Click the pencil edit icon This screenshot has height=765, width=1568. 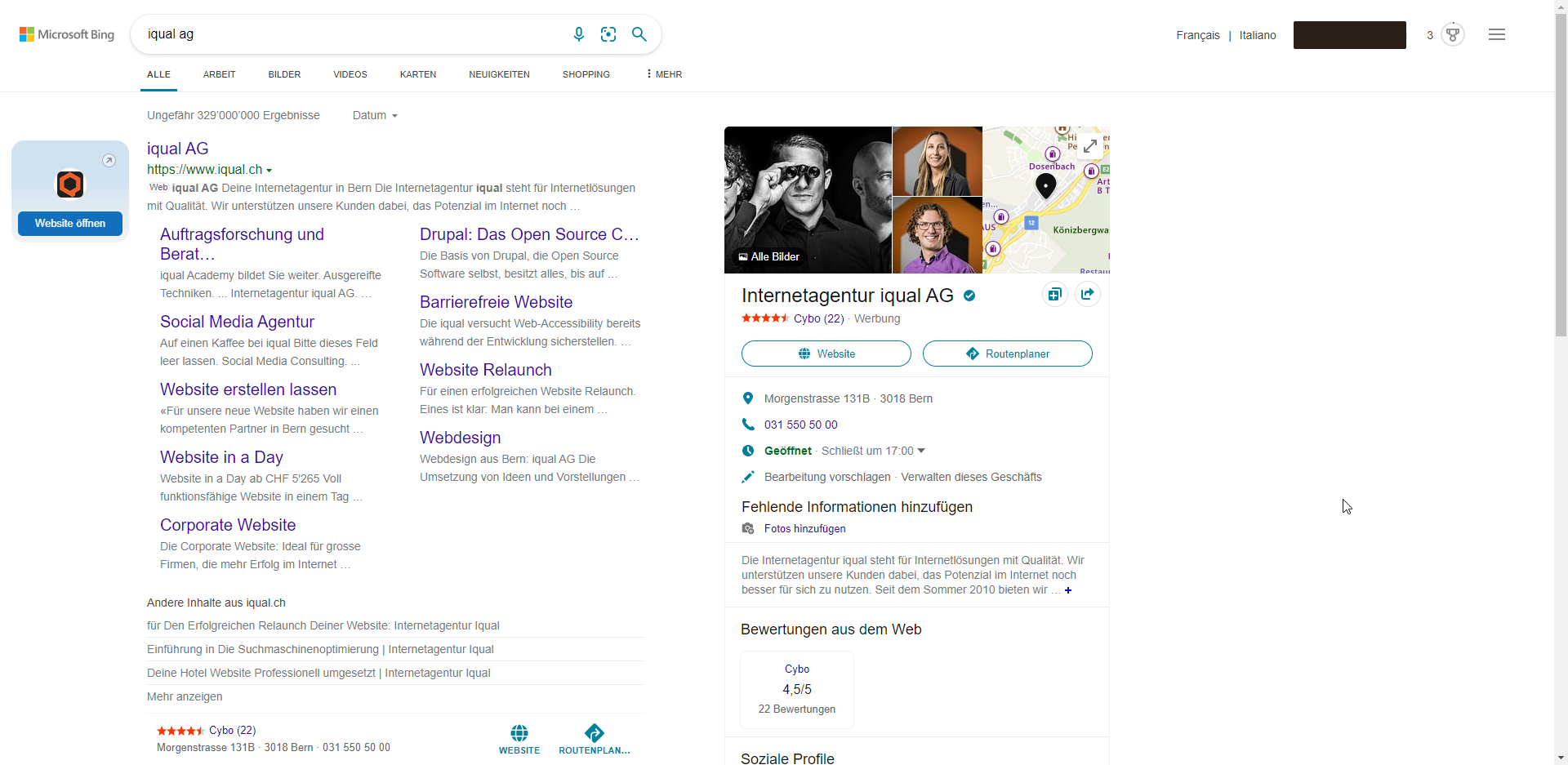point(747,477)
